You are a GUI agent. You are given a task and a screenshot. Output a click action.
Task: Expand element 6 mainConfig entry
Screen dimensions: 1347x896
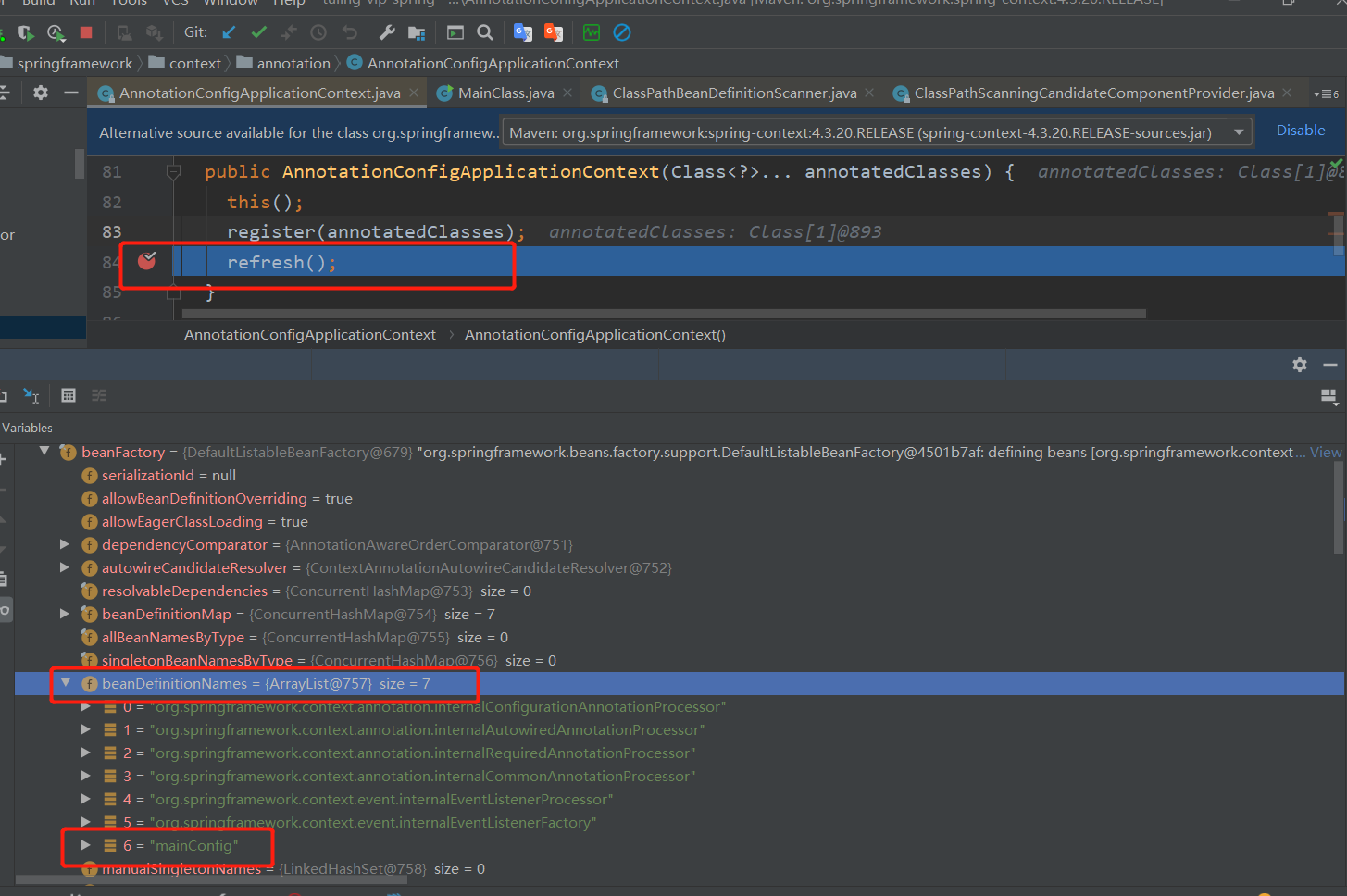(x=85, y=845)
